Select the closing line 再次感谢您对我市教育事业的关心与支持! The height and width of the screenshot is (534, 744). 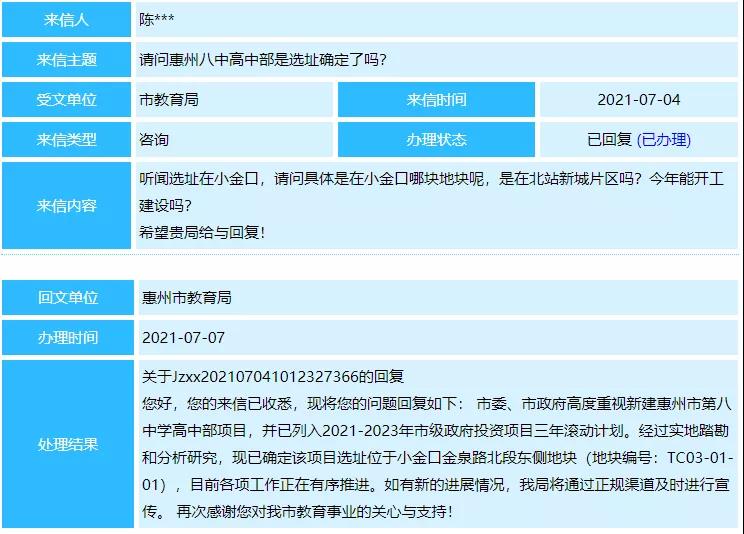tap(315, 512)
